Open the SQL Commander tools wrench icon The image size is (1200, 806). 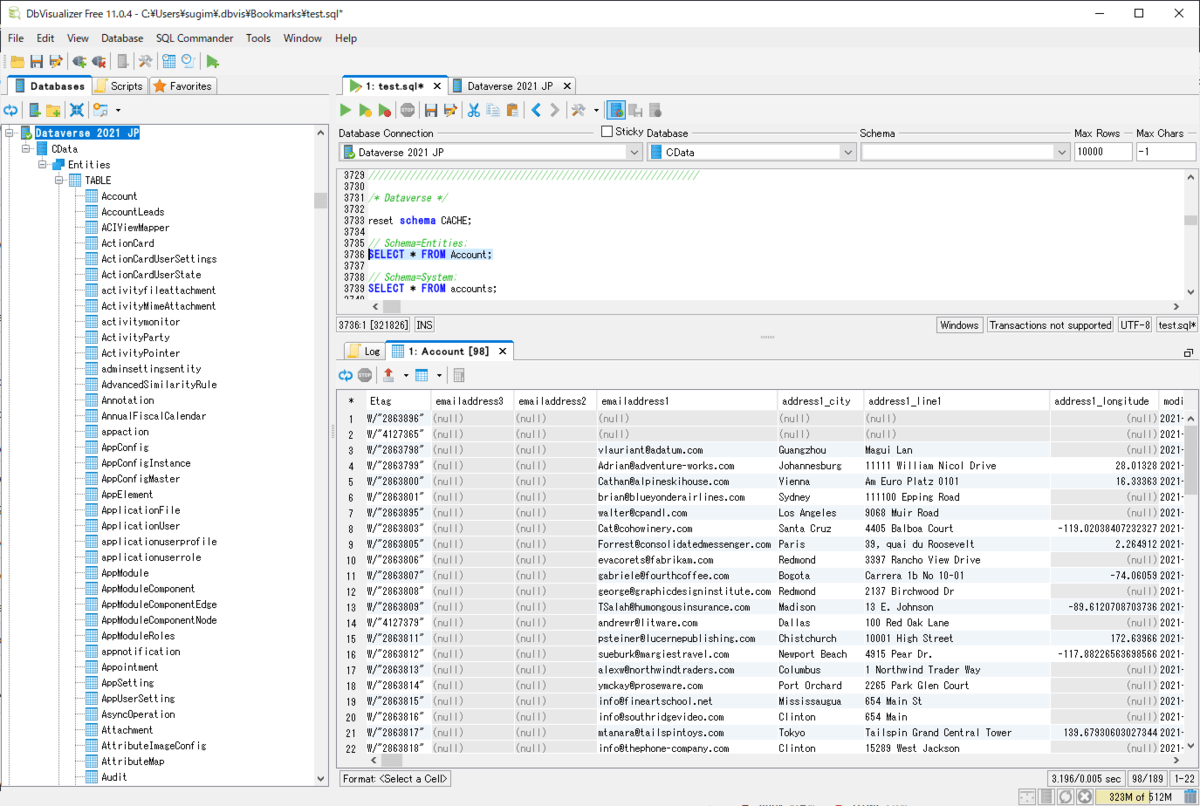(x=578, y=110)
